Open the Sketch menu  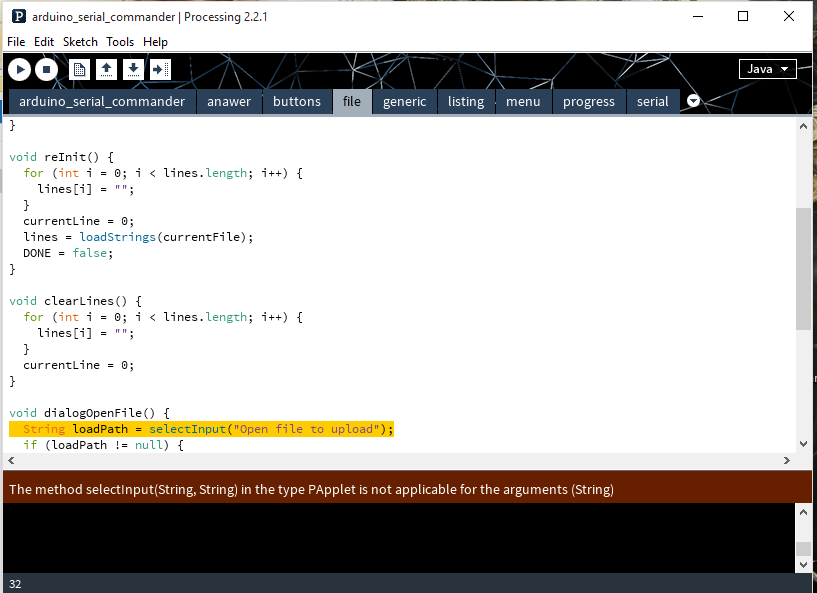click(x=80, y=42)
